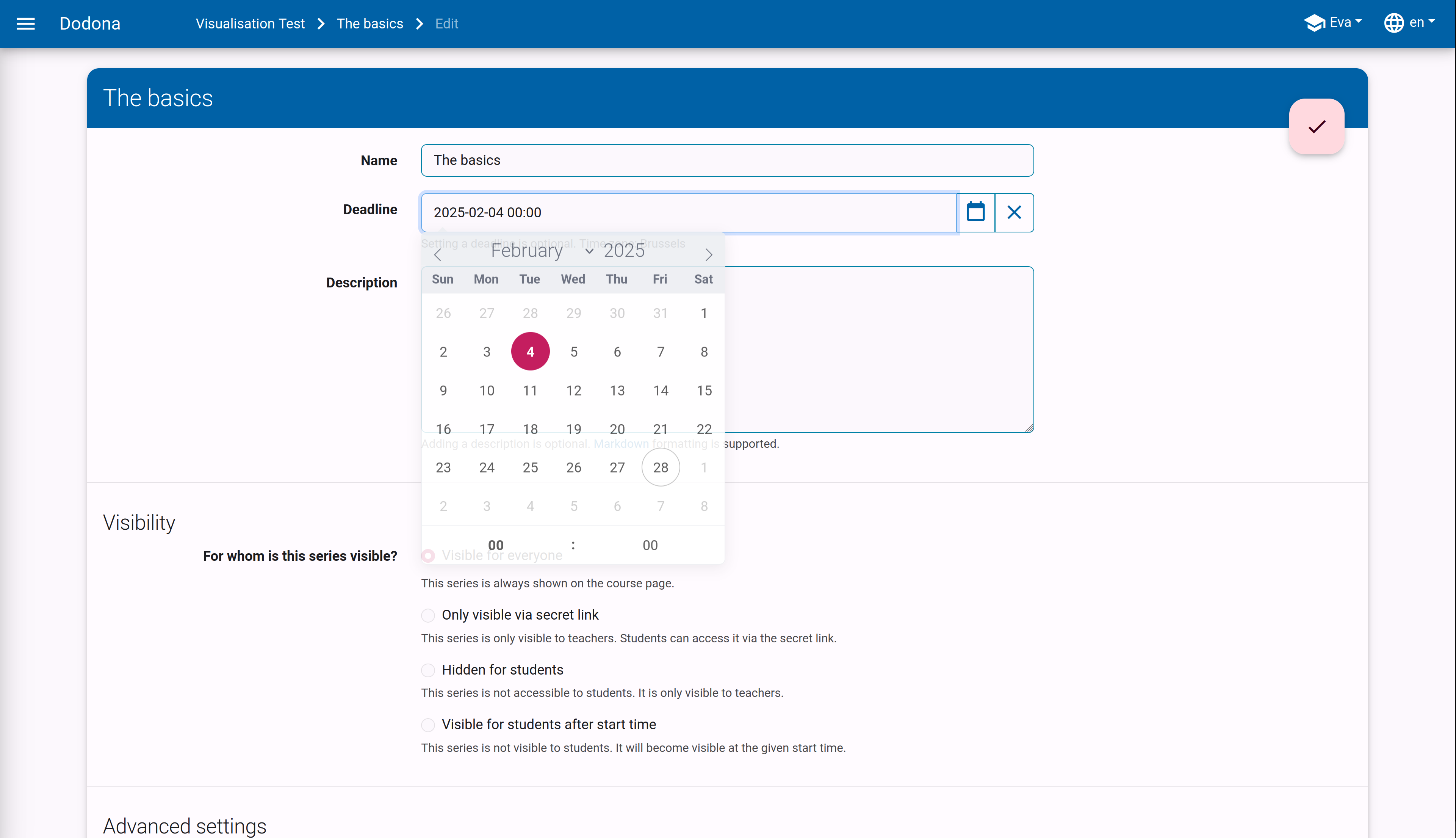This screenshot has height=838, width=1456.
Task: Choose day 25 in the calendar
Action: click(530, 467)
